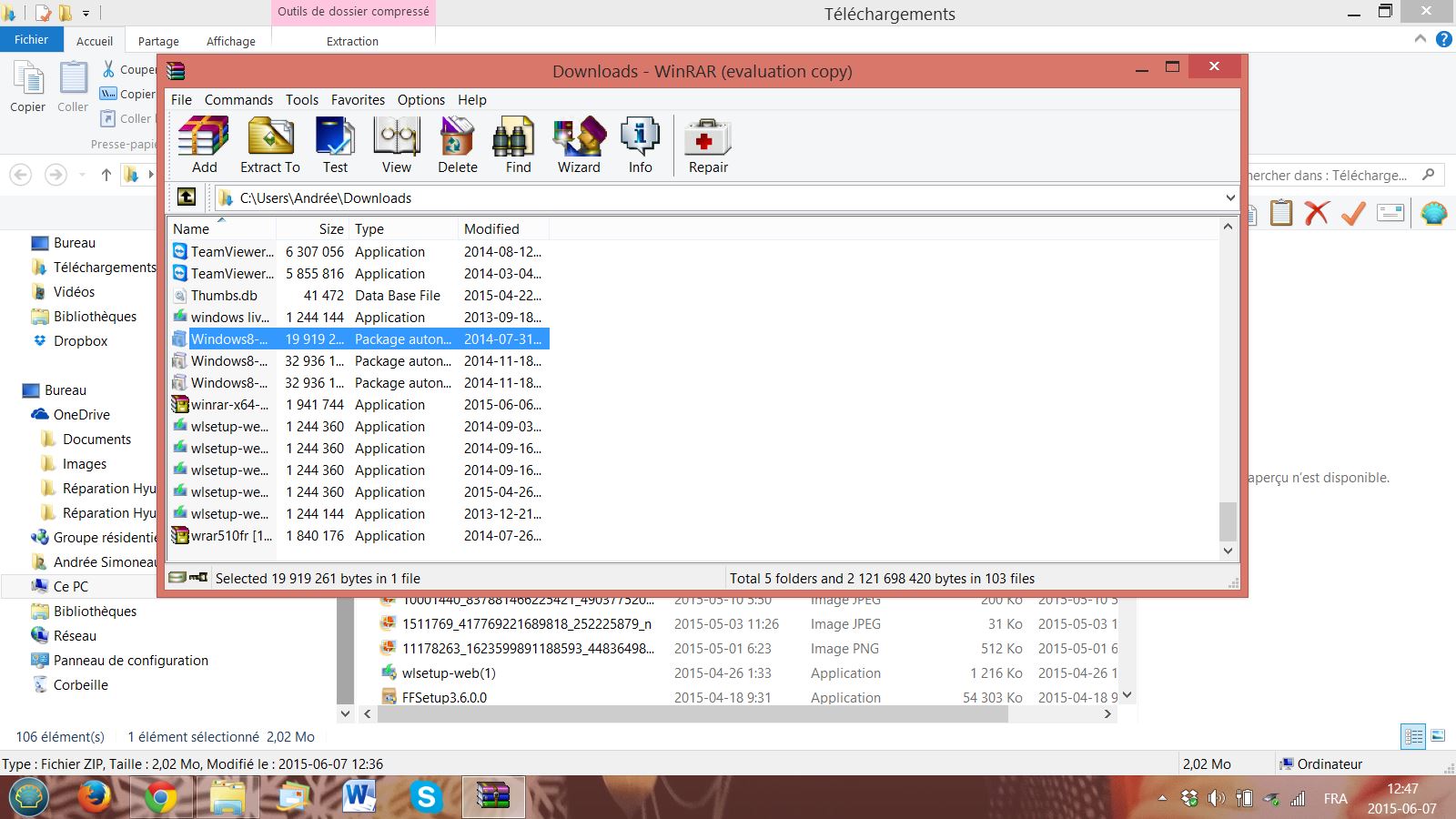Open Firefox from the taskbar
This screenshot has height=819, width=1456.
click(95, 798)
